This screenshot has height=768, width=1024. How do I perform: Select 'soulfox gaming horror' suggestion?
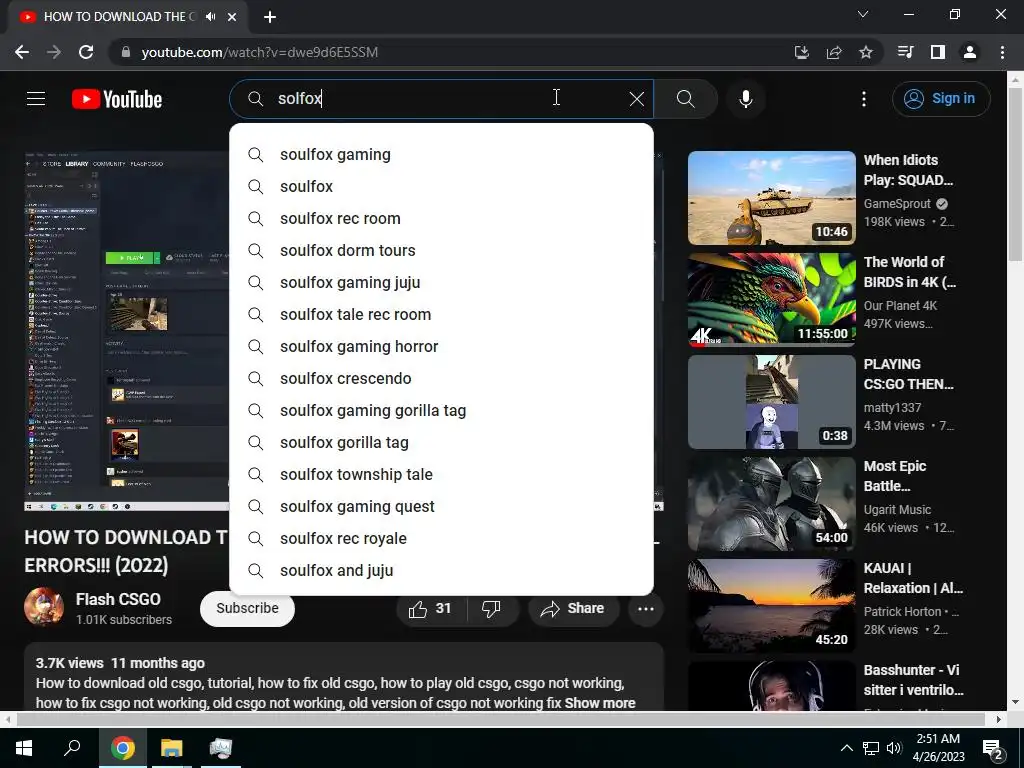[x=441, y=347]
